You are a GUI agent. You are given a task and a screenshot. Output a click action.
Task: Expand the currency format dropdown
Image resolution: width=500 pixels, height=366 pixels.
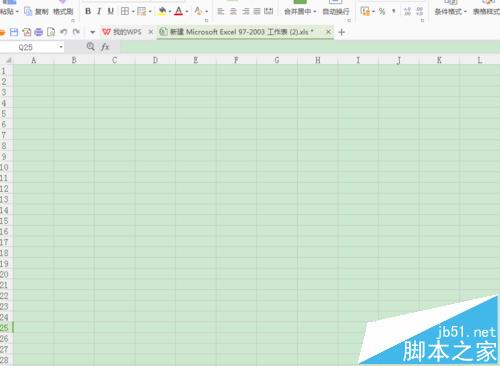[373, 12]
